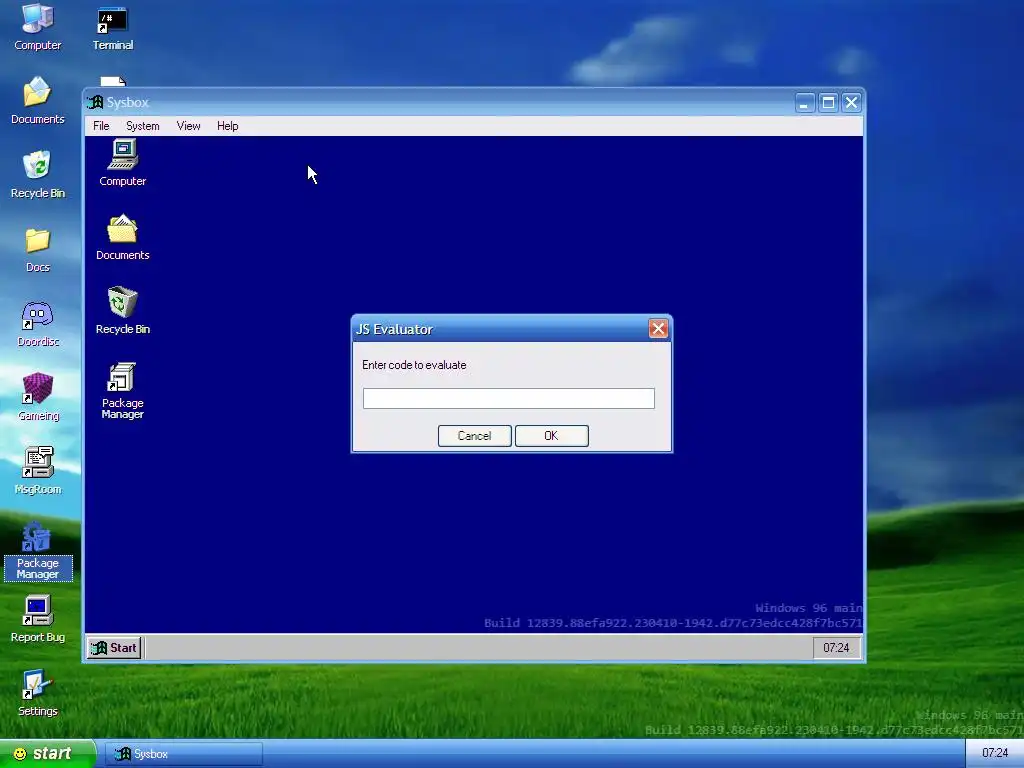1024x768 pixels.
Task: Open the System menu in Sysbox
Action: pos(142,126)
